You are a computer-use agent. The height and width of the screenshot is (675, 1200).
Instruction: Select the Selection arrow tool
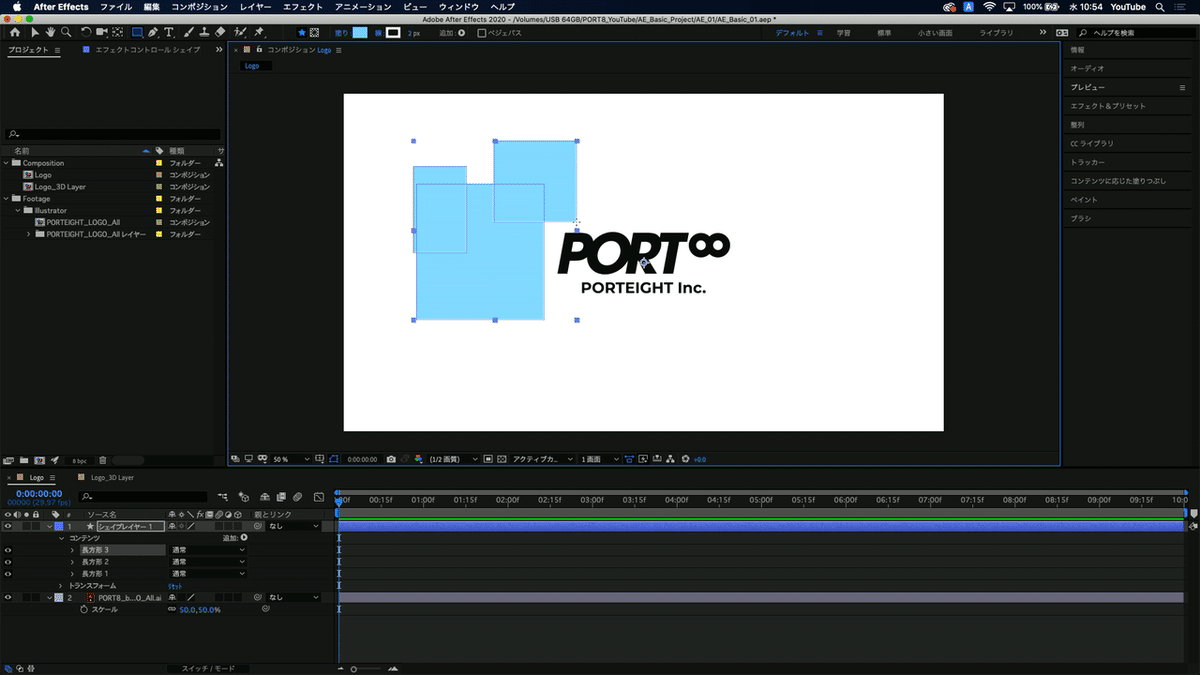(33, 32)
